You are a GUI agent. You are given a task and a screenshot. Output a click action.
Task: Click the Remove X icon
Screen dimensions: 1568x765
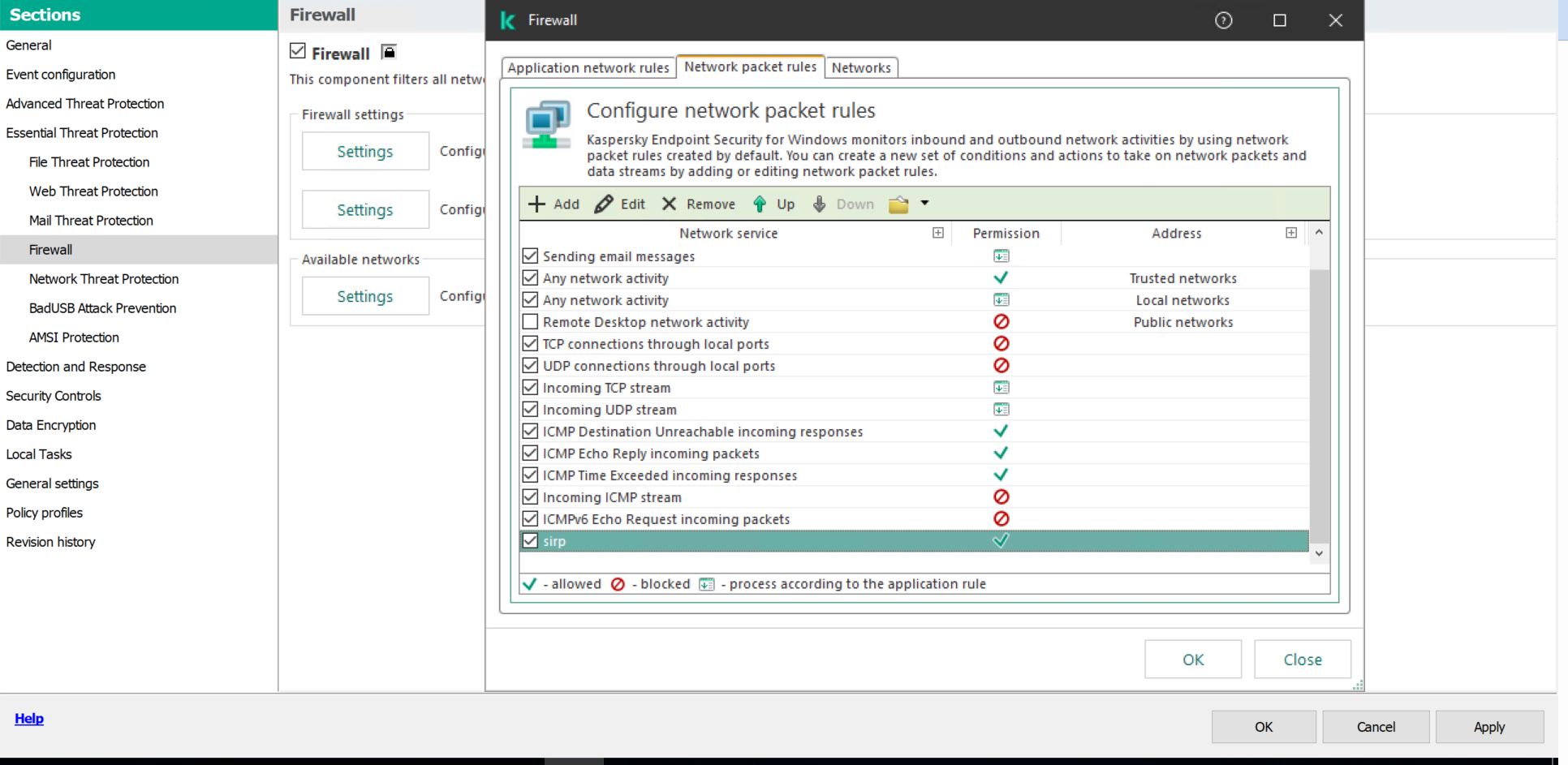click(x=669, y=204)
